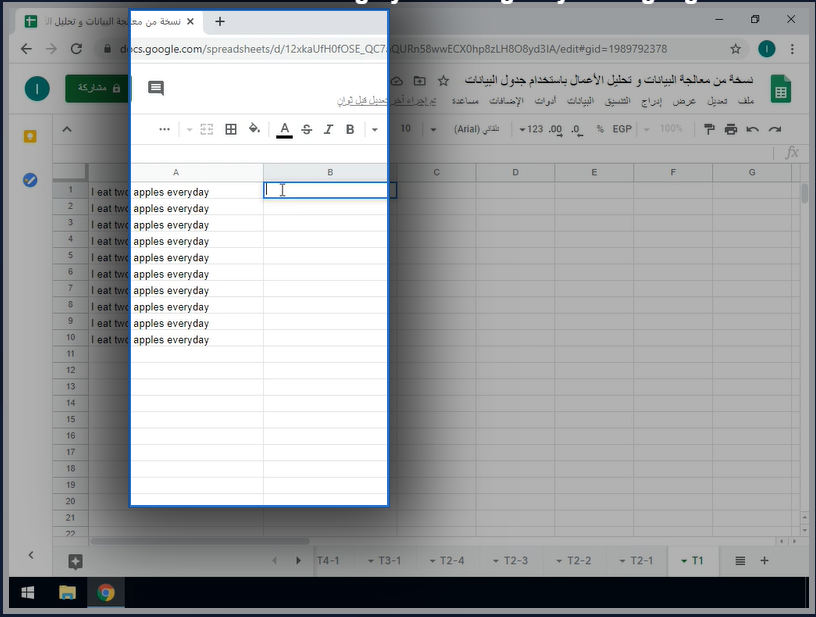Open the عرض (View) menu
The image size is (816, 617).
click(x=684, y=101)
